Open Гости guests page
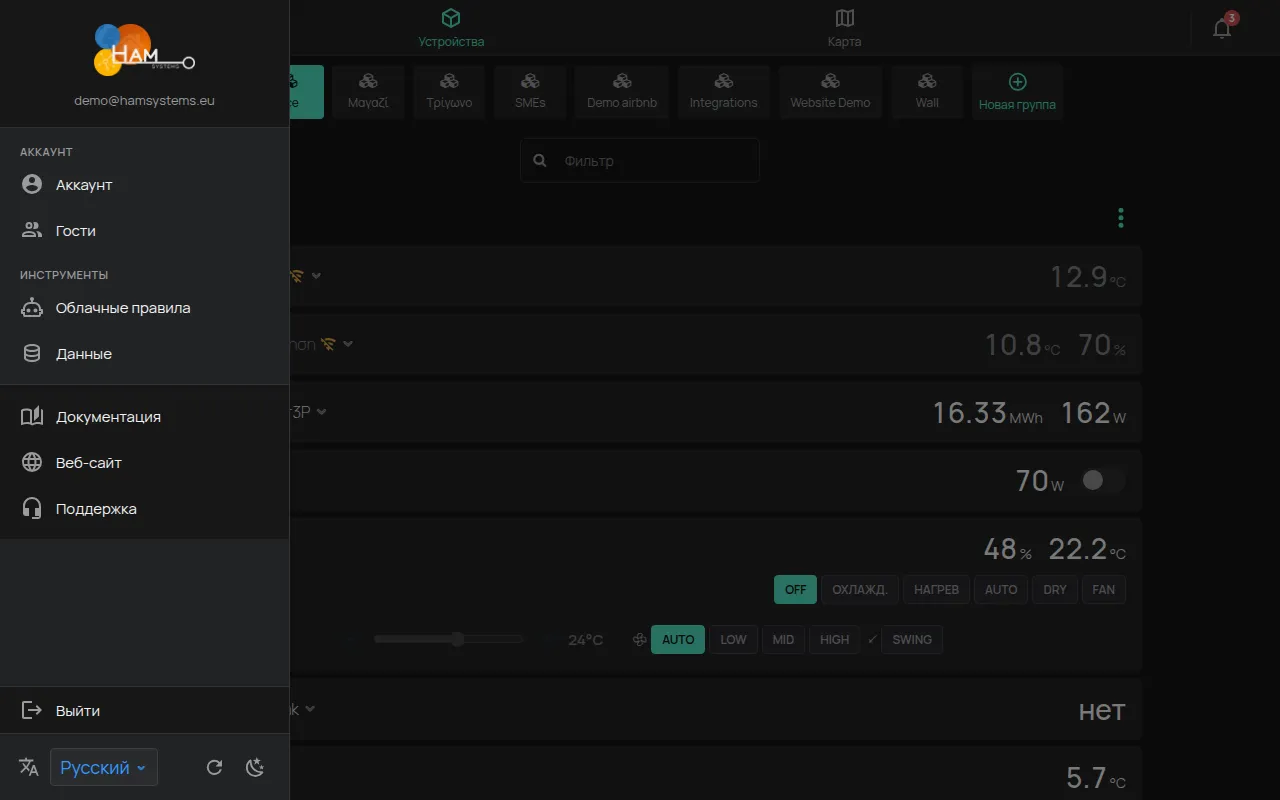Image resolution: width=1280 pixels, height=800 pixels. pos(144,231)
